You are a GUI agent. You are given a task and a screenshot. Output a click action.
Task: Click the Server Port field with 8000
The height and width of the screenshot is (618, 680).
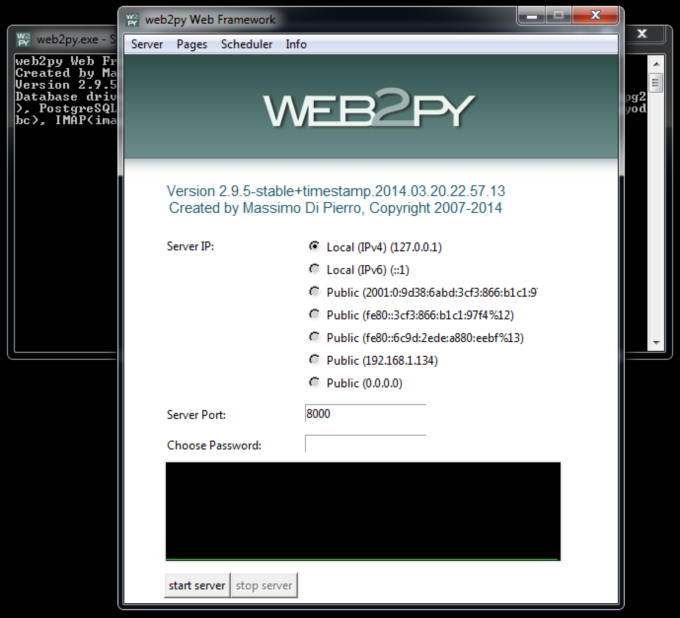pyautogui.click(x=366, y=413)
